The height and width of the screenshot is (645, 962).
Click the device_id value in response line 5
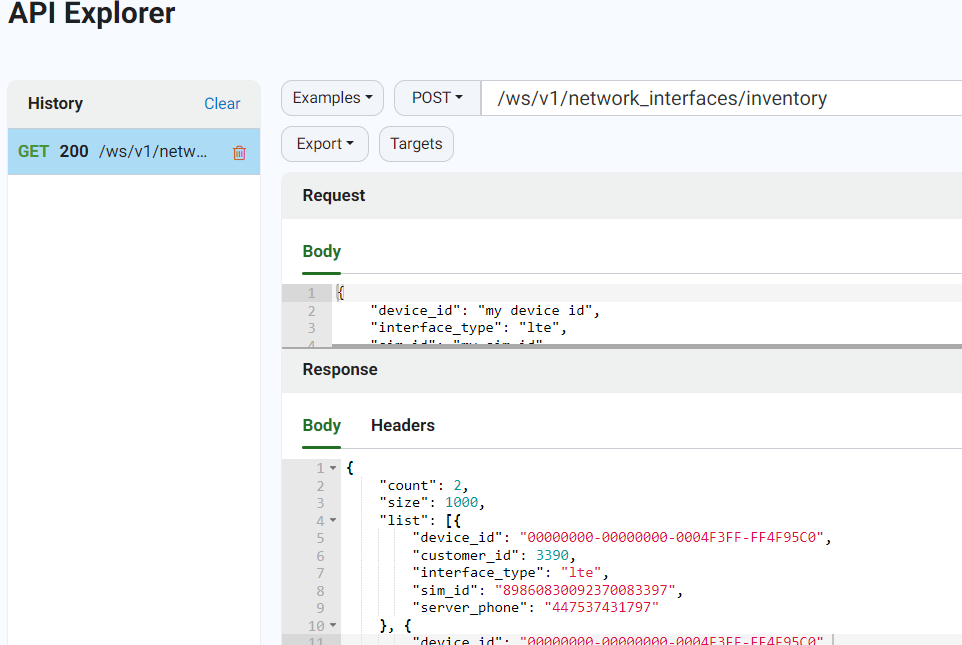click(671, 538)
